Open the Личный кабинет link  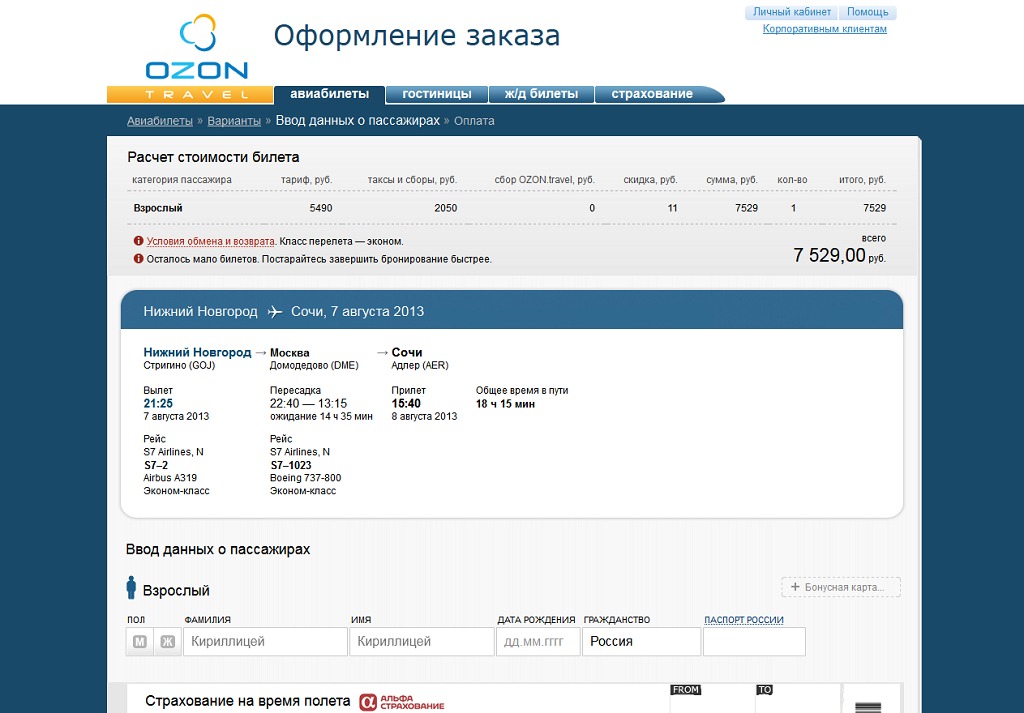point(792,12)
